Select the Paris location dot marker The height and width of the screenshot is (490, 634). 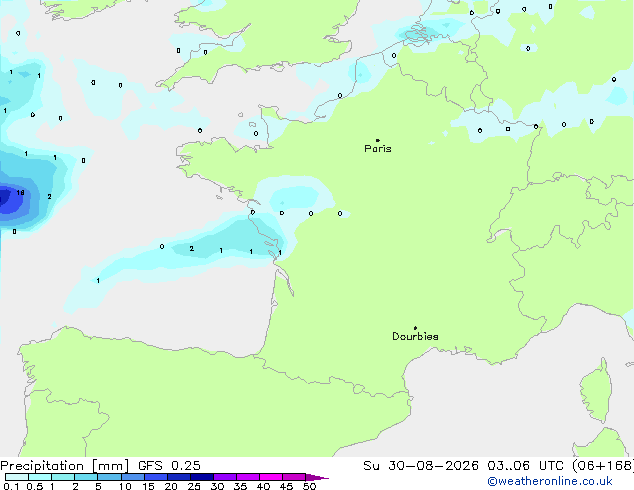click(378, 140)
